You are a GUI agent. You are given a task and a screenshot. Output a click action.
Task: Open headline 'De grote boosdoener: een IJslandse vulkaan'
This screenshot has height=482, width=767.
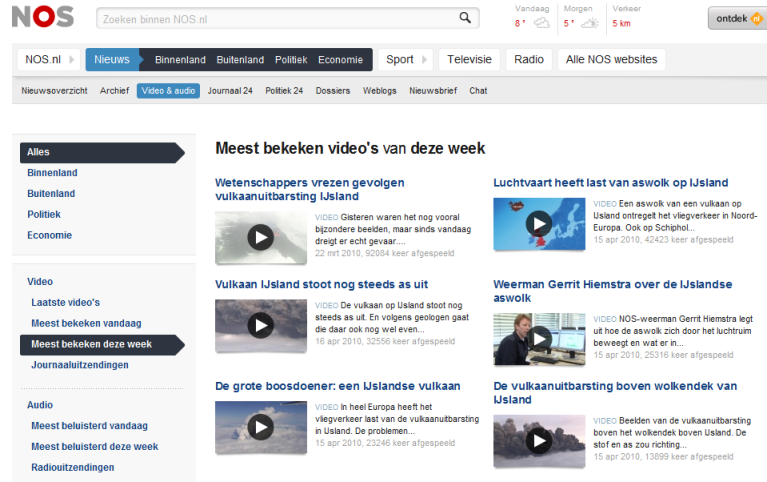pyautogui.click(x=338, y=387)
